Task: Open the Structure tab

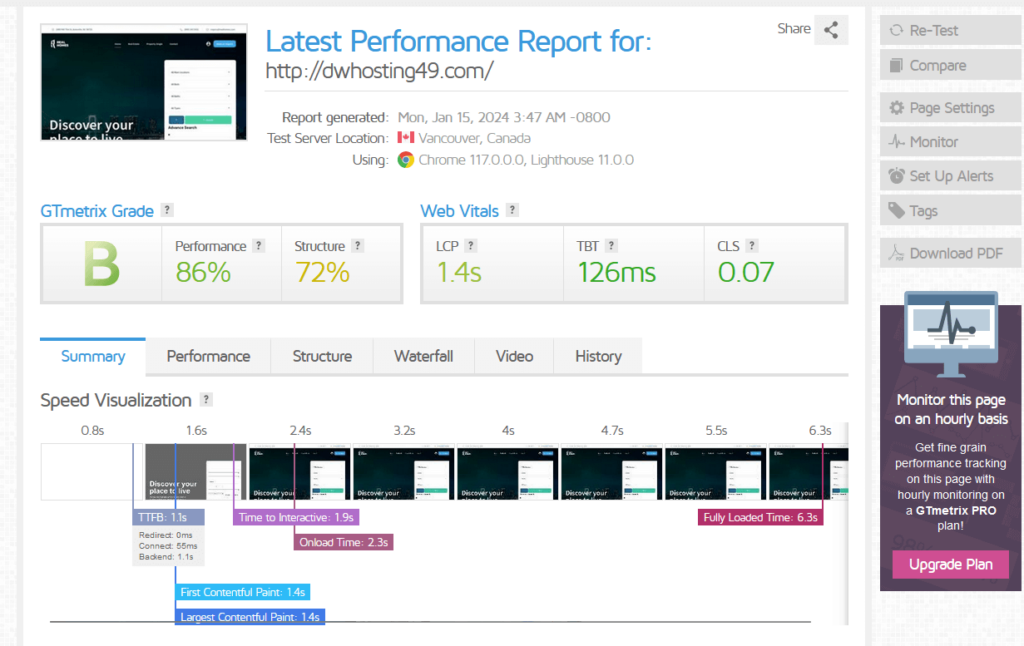Action: pos(321,356)
